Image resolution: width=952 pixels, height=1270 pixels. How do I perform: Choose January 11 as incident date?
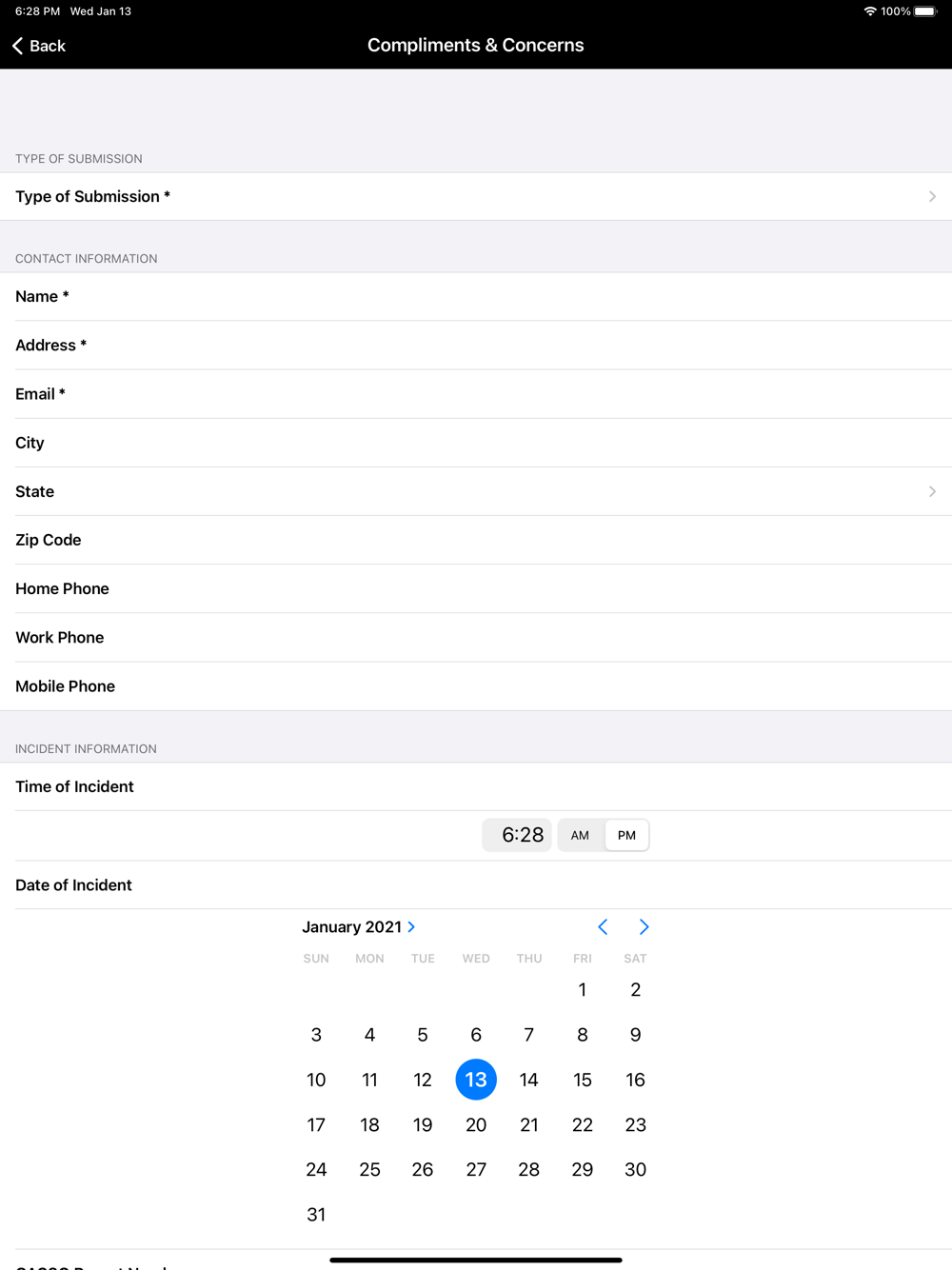[x=369, y=1080]
